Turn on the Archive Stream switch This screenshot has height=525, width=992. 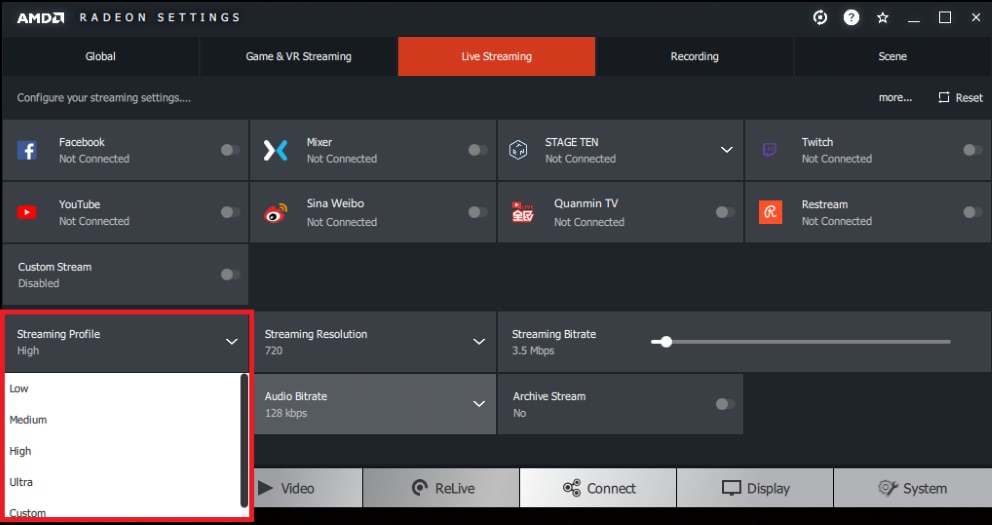(x=725, y=404)
